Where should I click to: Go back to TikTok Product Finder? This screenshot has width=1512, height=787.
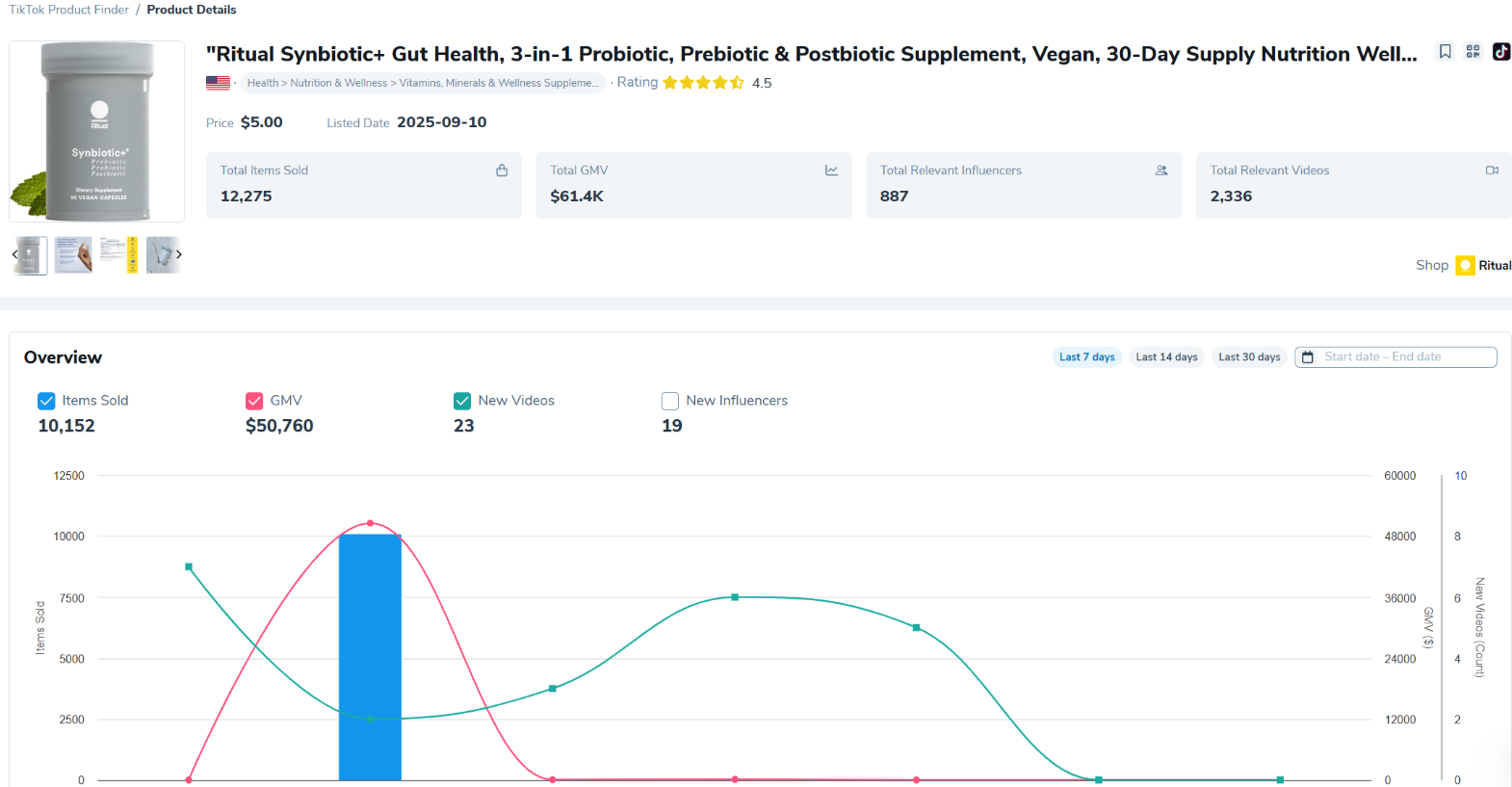coord(68,10)
